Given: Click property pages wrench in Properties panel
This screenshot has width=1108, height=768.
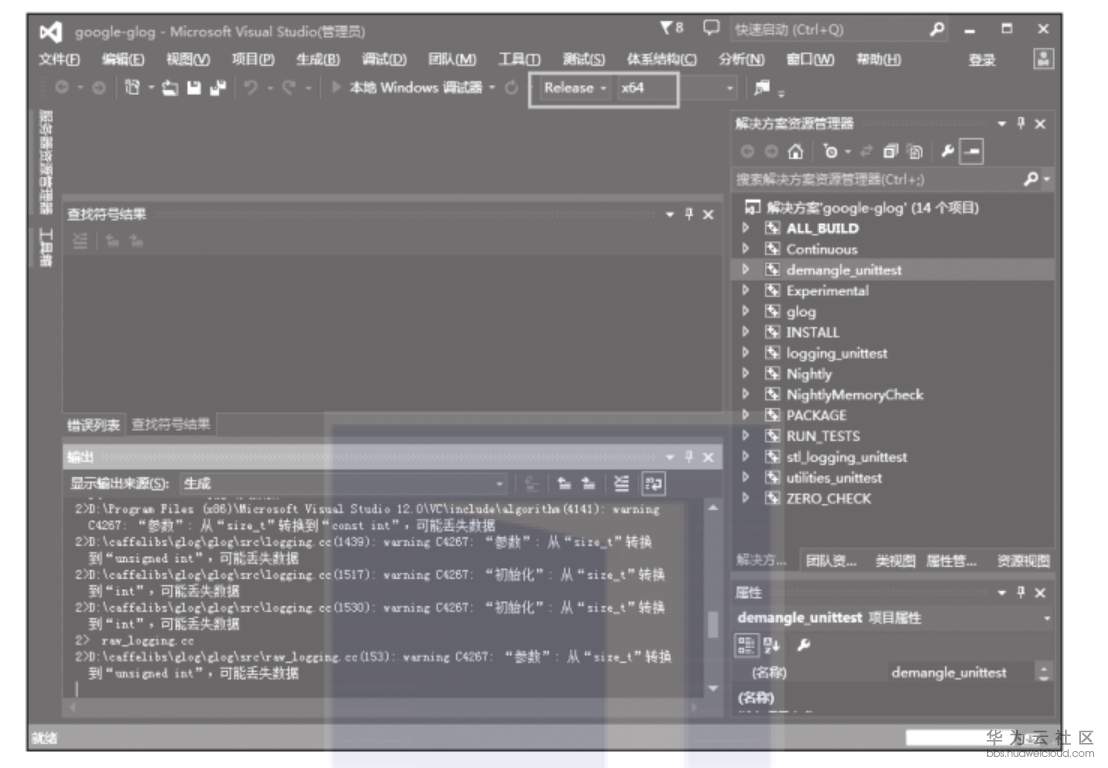Looking at the screenshot, I should point(803,644).
